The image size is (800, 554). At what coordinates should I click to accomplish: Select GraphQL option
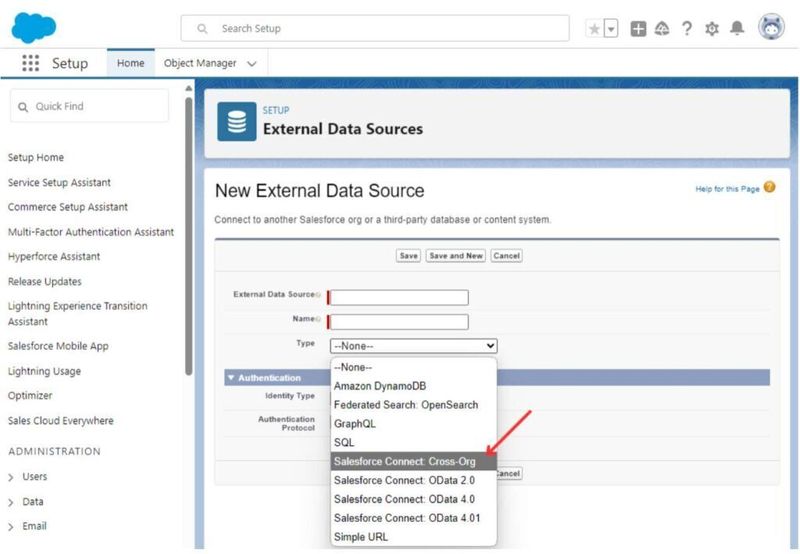[413, 424]
